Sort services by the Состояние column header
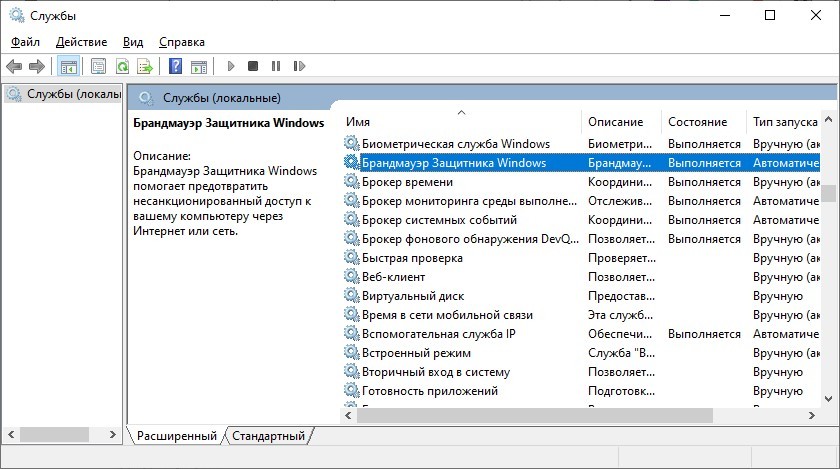Image resolution: width=840 pixels, height=469 pixels. (x=698, y=121)
